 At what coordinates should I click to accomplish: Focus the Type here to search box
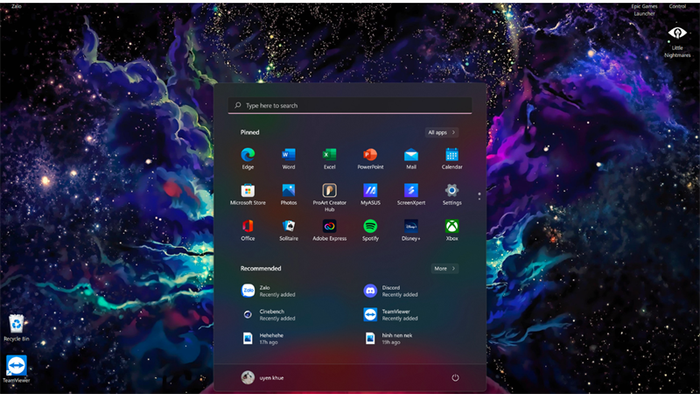[x=350, y=106]
